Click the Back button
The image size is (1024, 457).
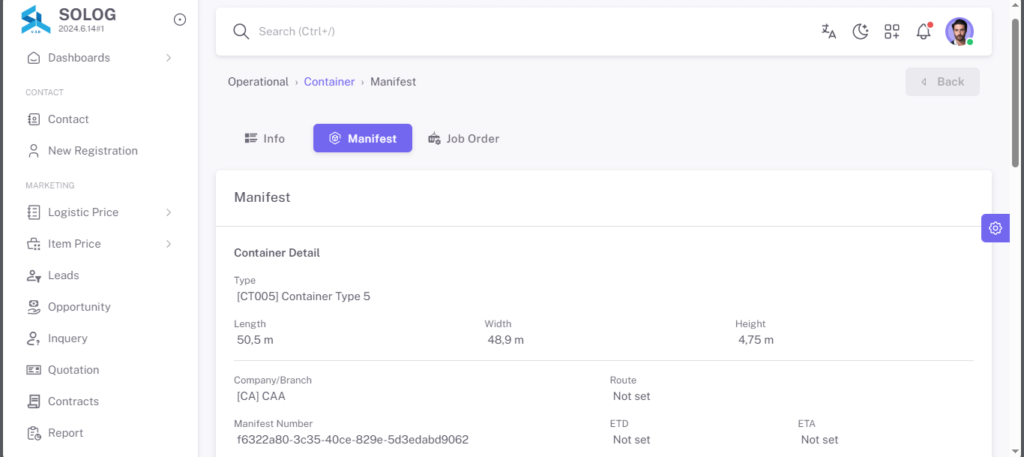(x=942, y=82)
